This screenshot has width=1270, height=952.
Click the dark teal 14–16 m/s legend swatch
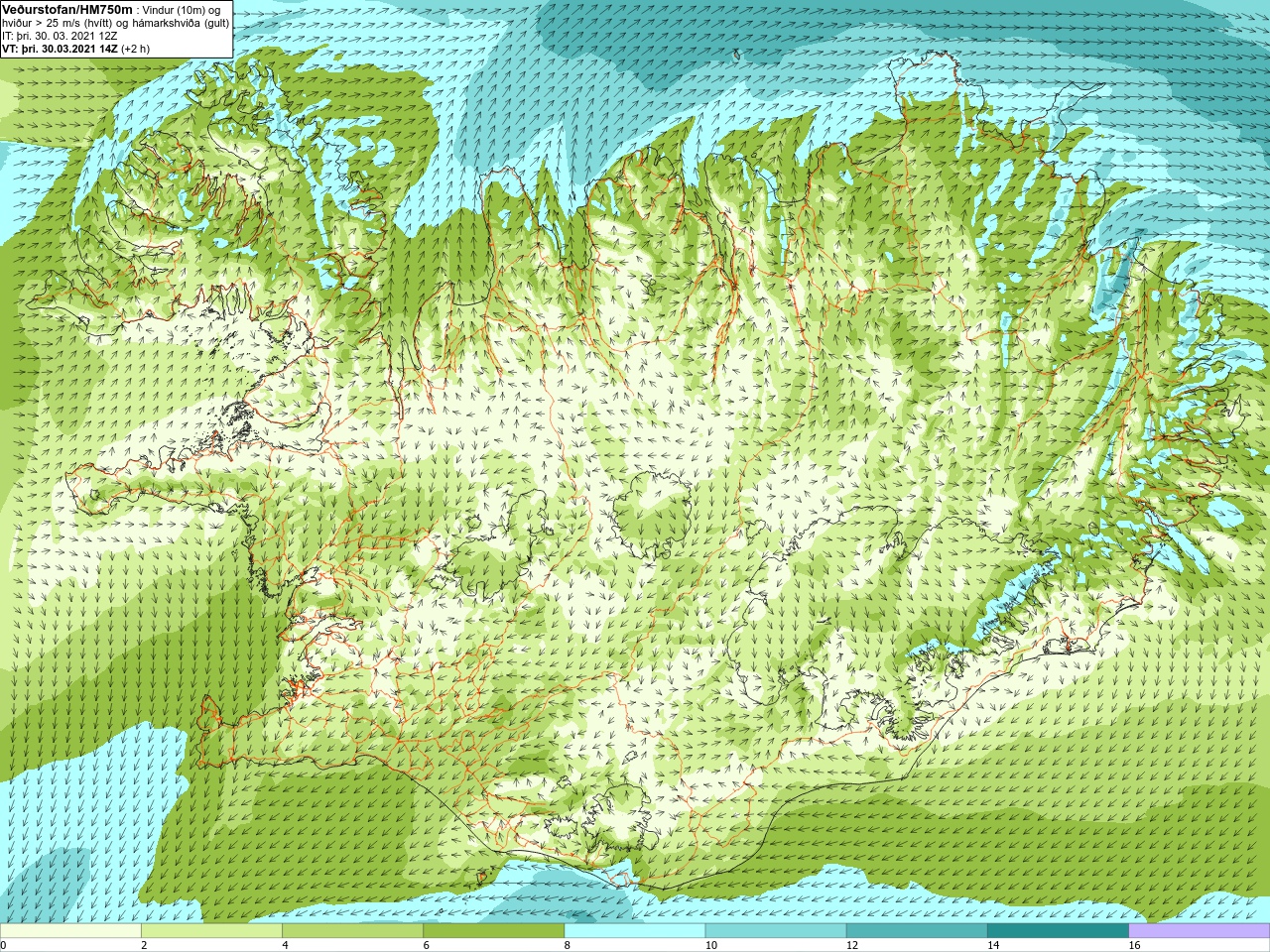click(x=1057, y=931)
